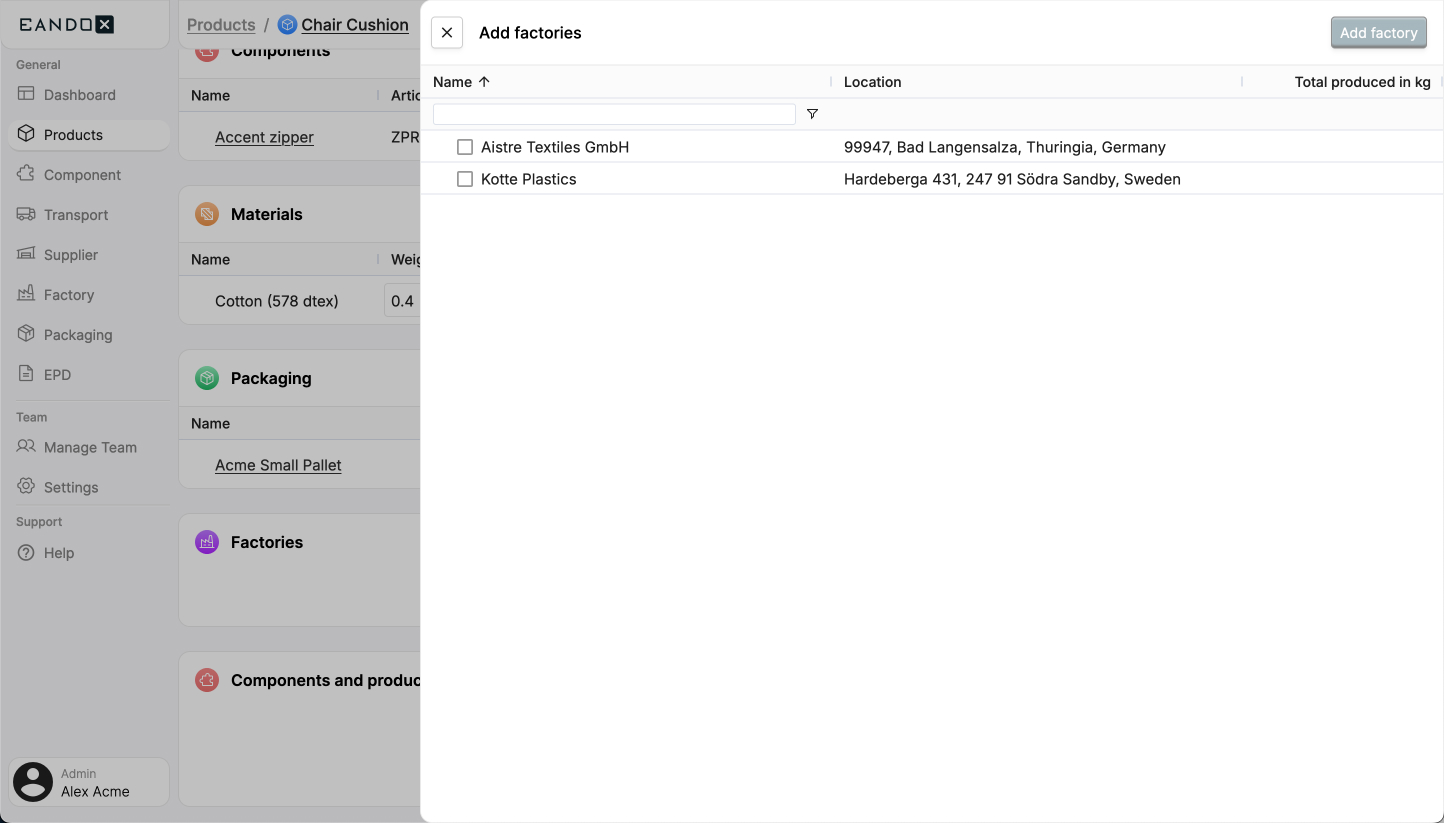
Task: Click the Help question mark icon
Action: pos(26,553)
